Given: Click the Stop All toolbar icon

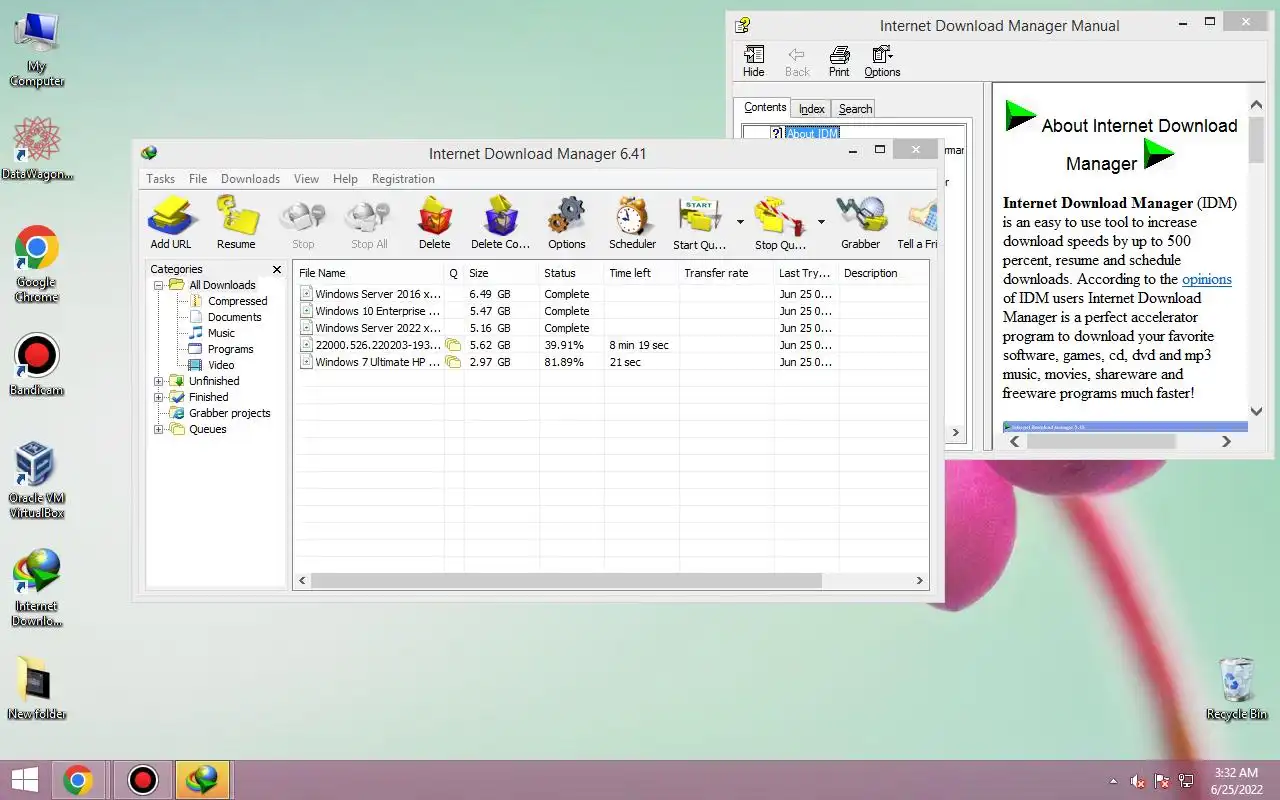Looking at the screenshot, I should point(369,222).
